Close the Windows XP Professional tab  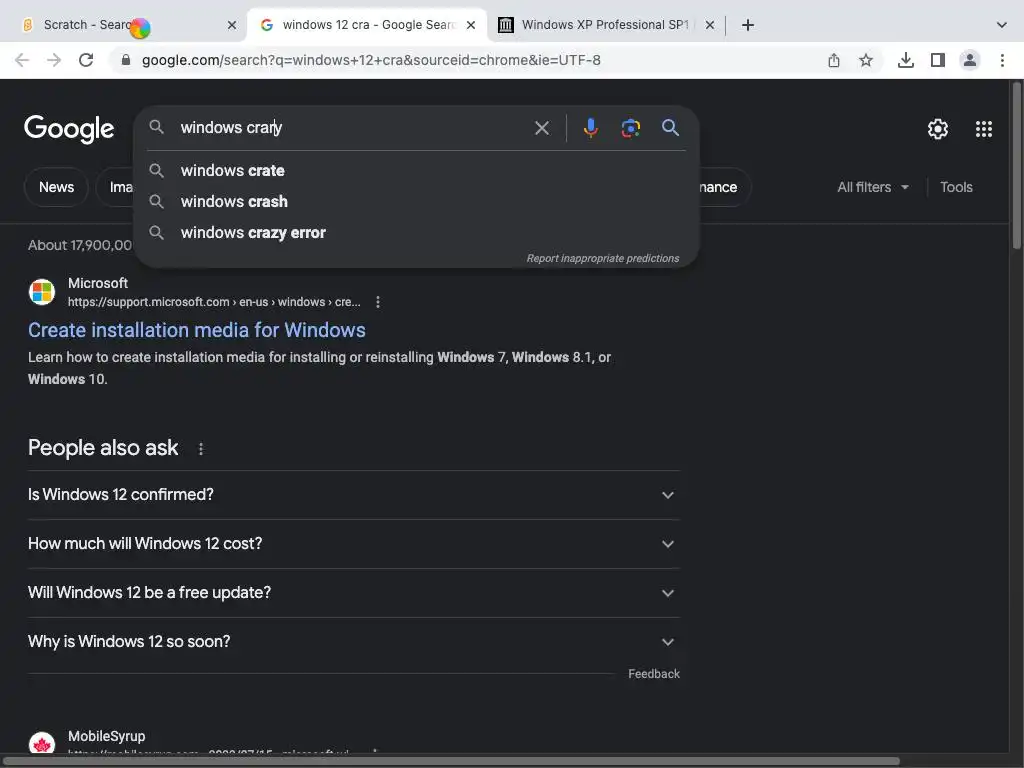[x=710, y=25]
